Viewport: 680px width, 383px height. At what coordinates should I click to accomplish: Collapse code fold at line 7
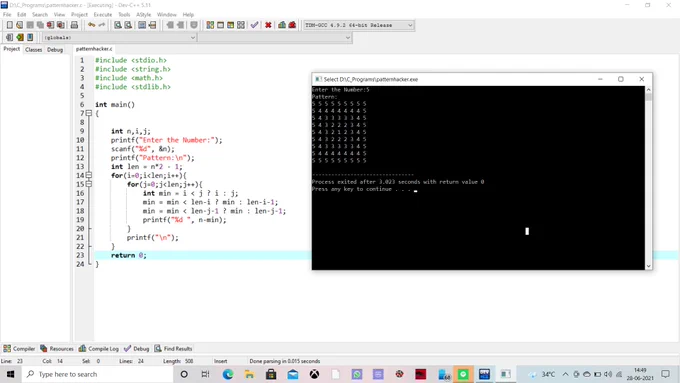(x=89, y=113)
